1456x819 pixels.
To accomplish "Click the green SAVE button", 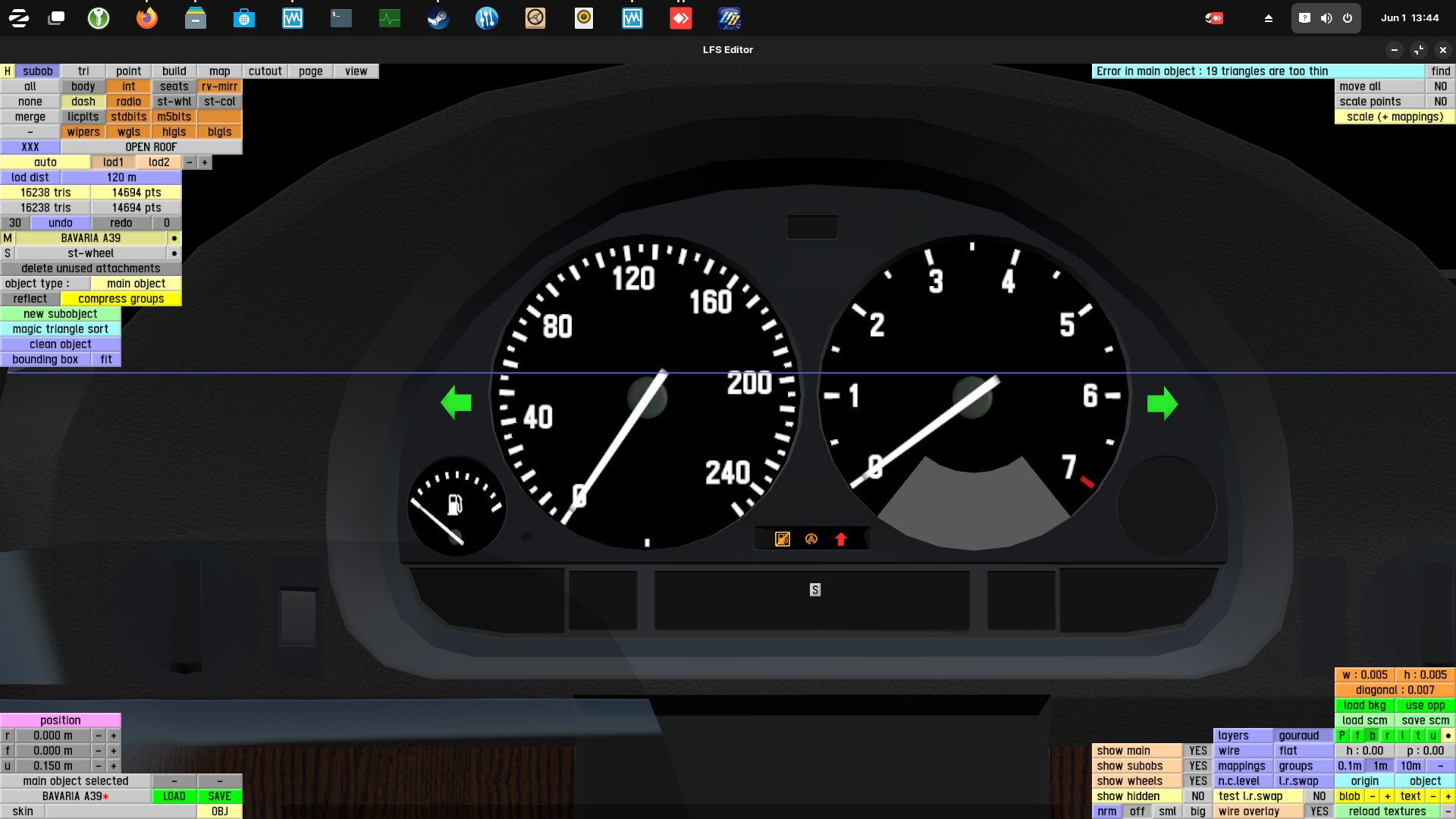I will 219,796.
